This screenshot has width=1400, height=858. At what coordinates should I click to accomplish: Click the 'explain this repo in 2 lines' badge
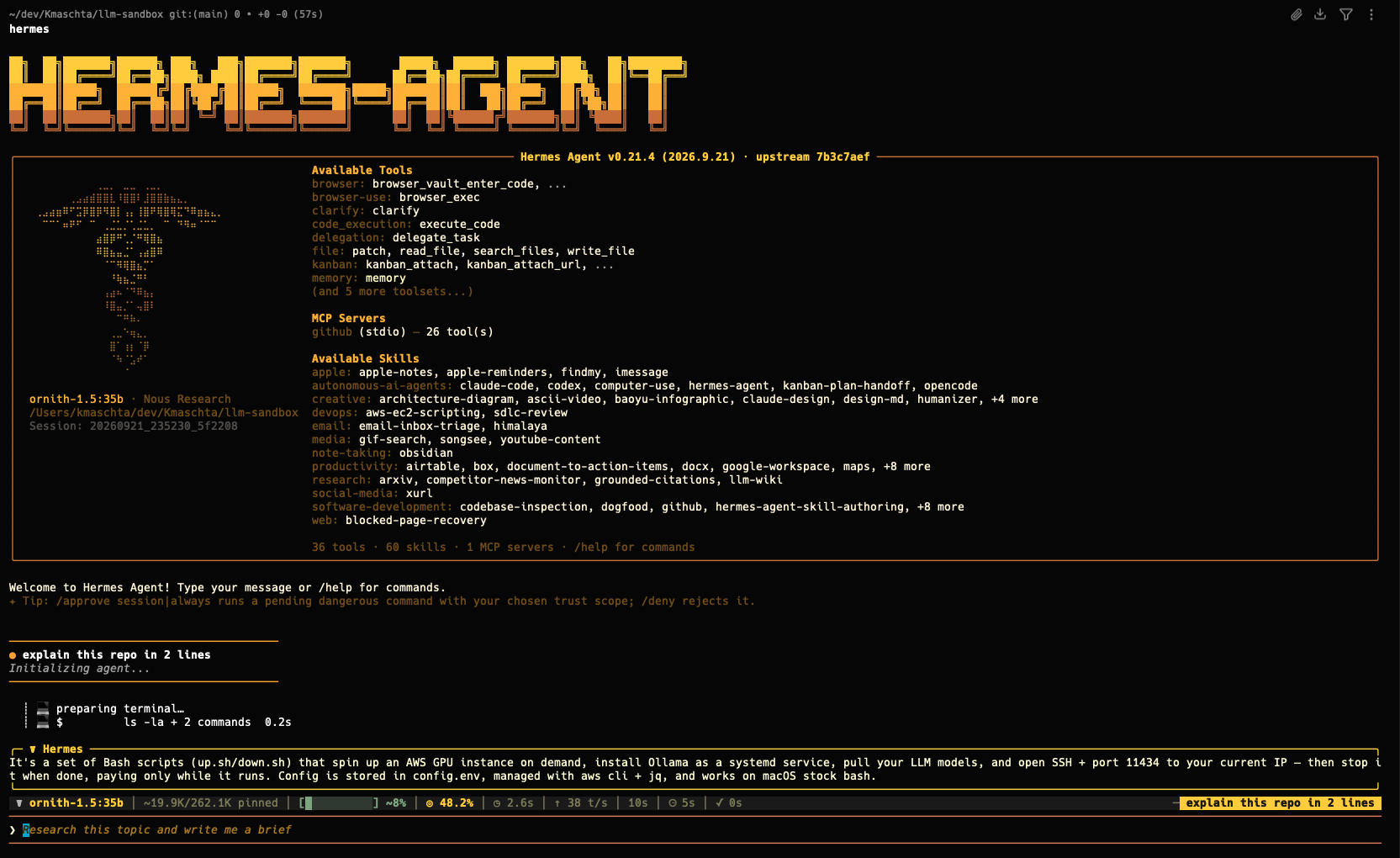[x=1280, y=803]
